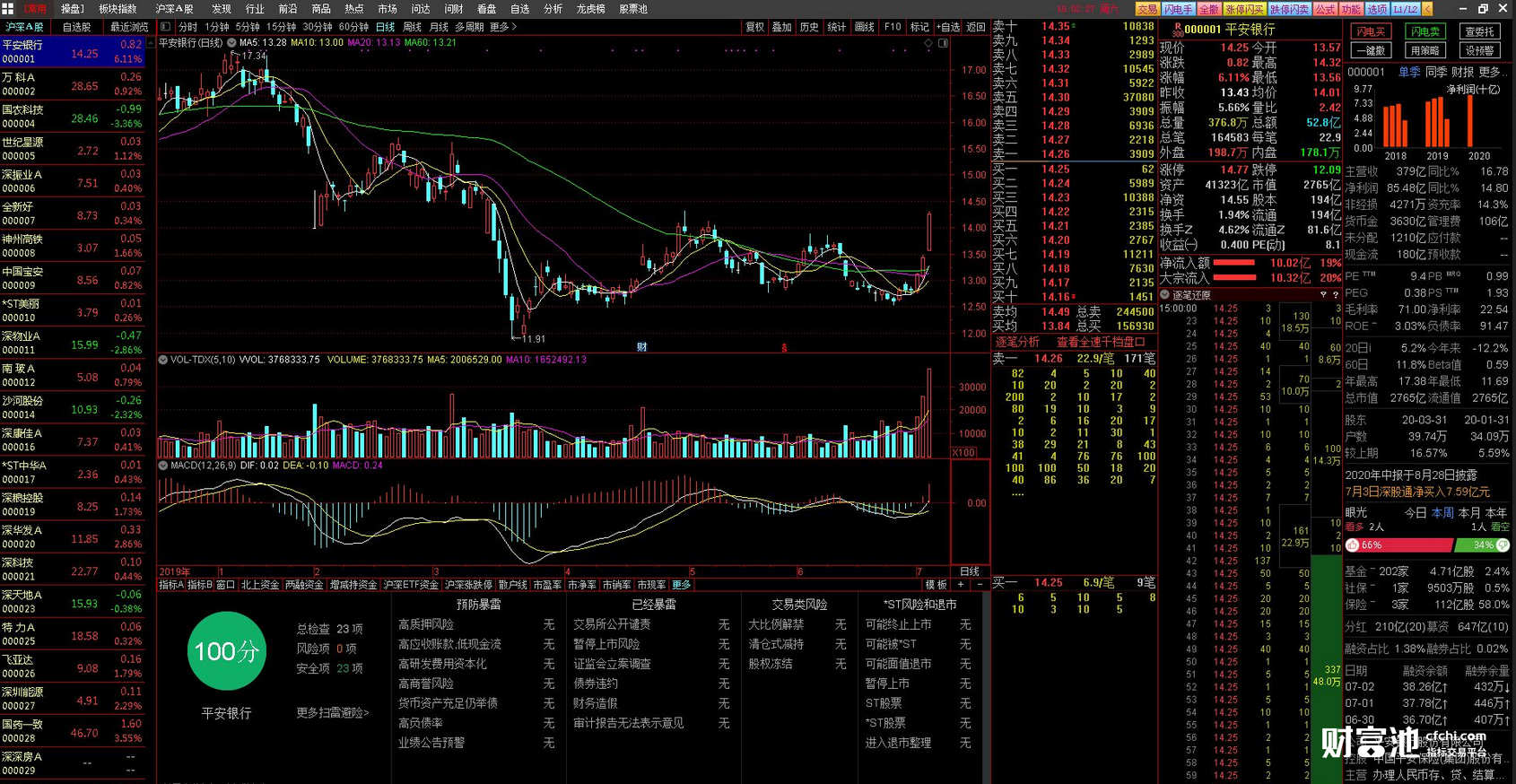Switch to the 最近浏览 tab
Viewport: 1516px width, 784px height.
[129, 27]
